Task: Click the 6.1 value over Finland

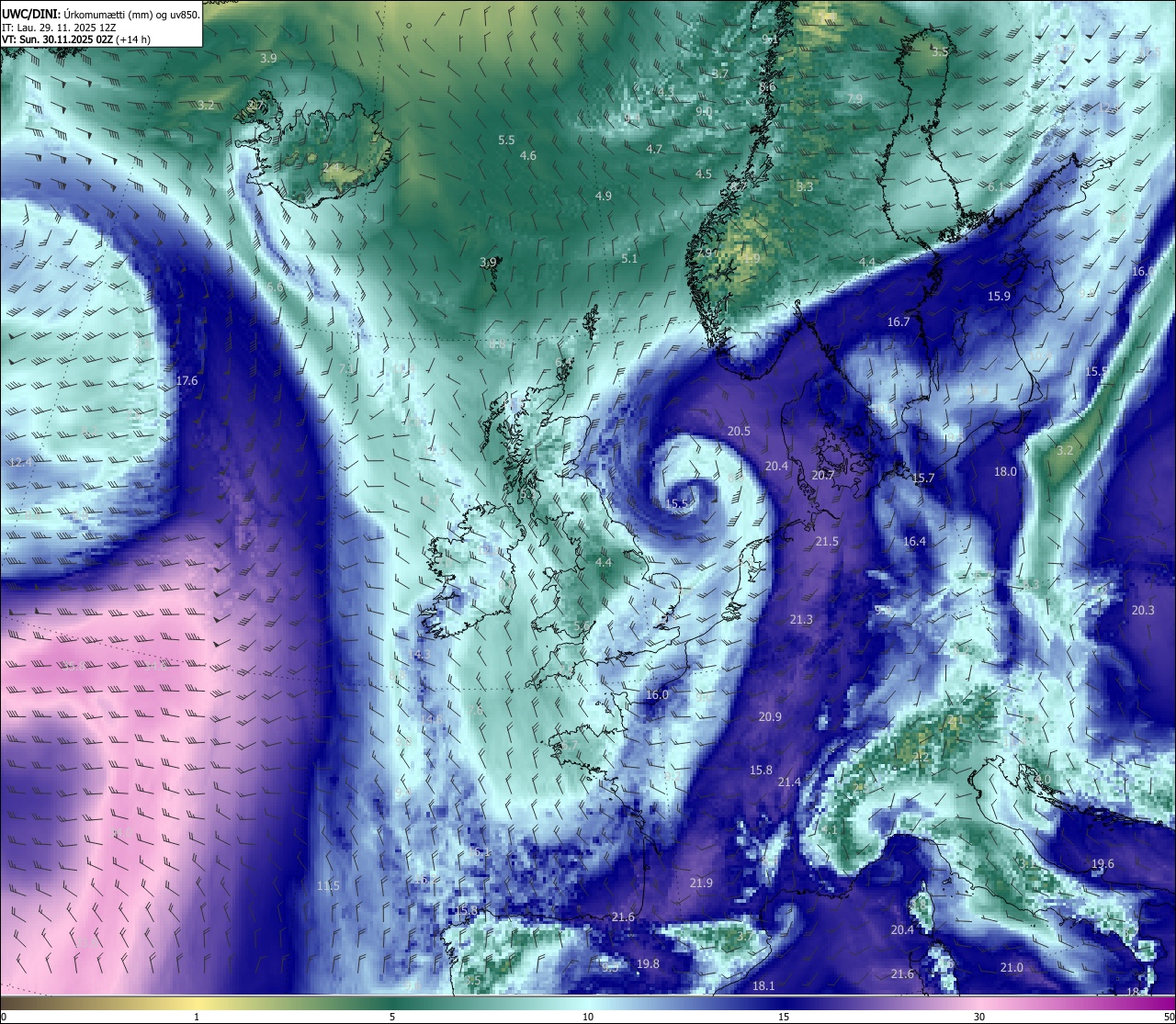Action: [x=995, y=186]
